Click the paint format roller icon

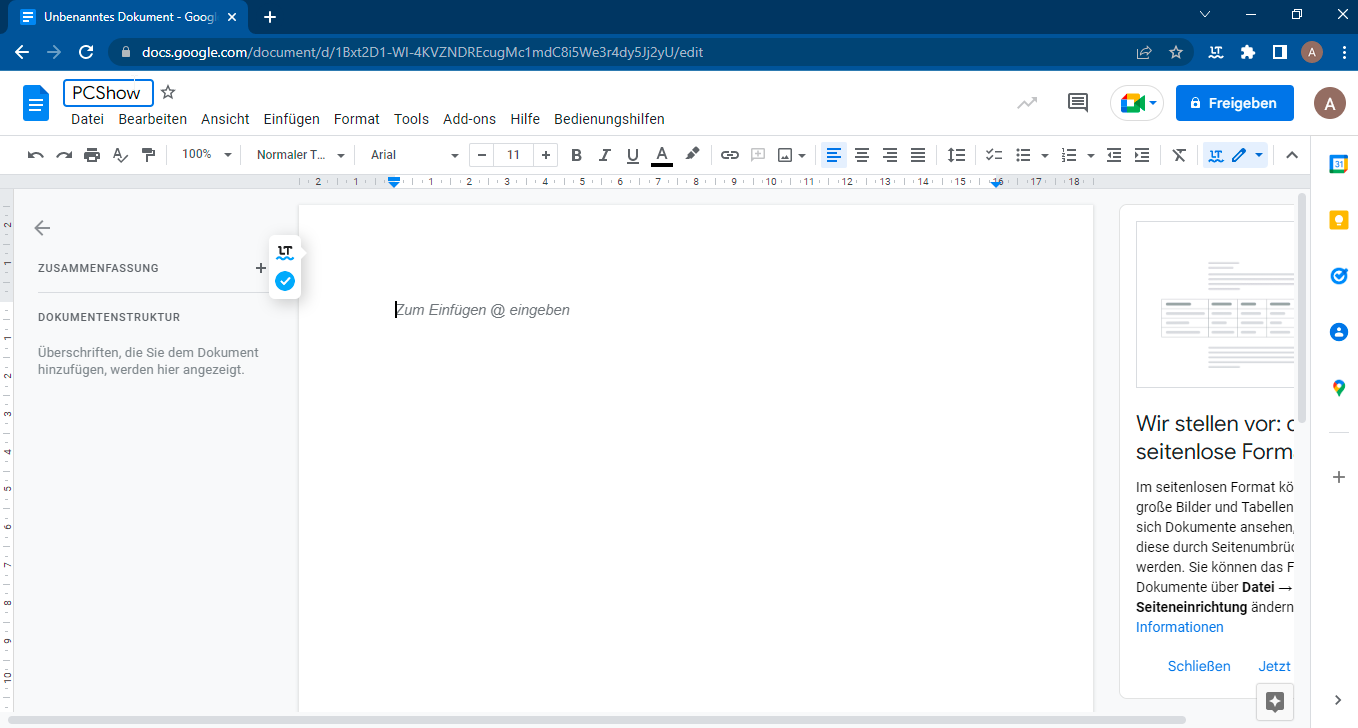click(149, 155)
